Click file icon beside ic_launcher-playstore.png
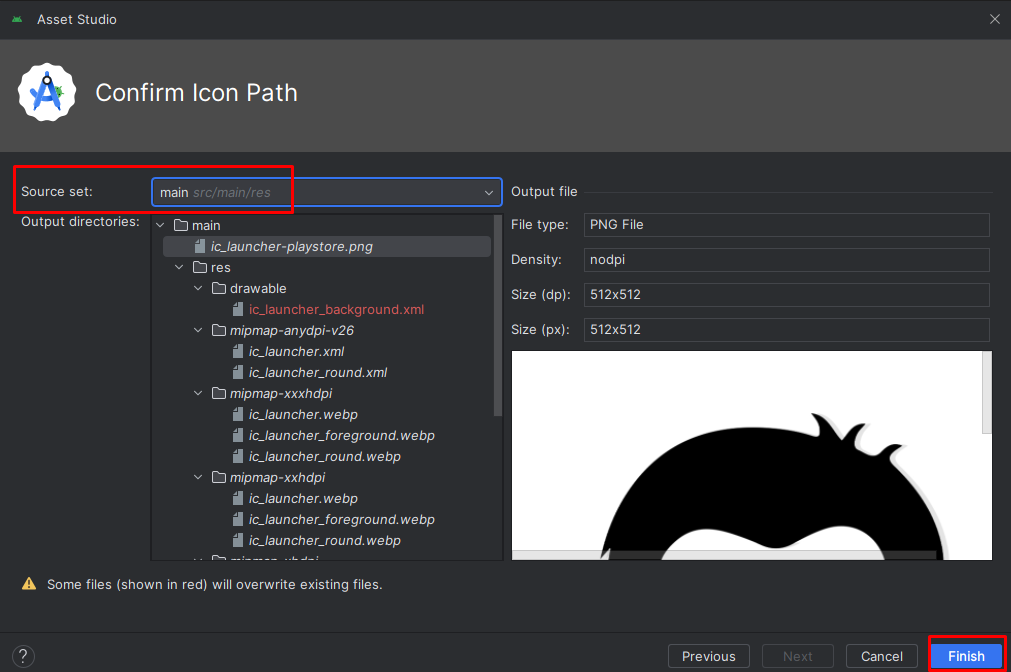 click(x=200, y=246)
